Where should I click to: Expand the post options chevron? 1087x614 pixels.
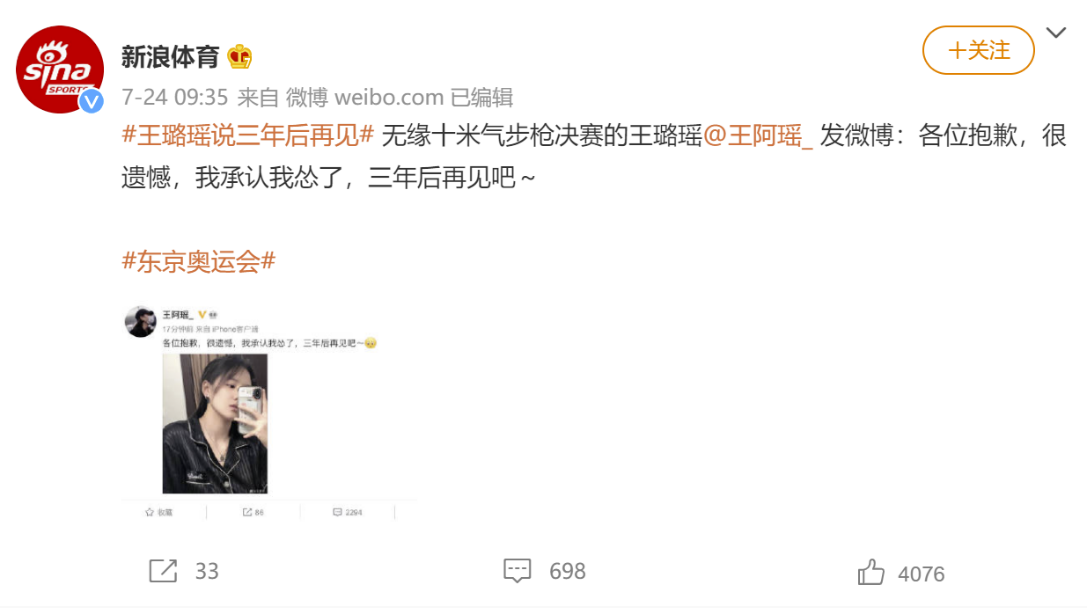[1056, 33]
